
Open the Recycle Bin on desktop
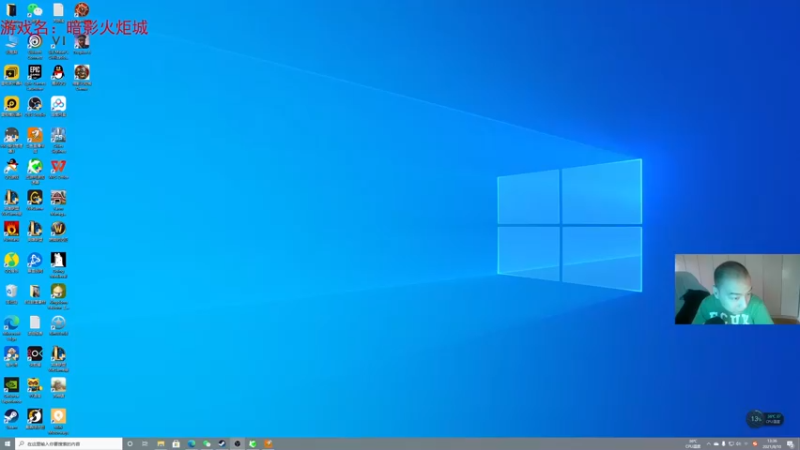(11, 291)
